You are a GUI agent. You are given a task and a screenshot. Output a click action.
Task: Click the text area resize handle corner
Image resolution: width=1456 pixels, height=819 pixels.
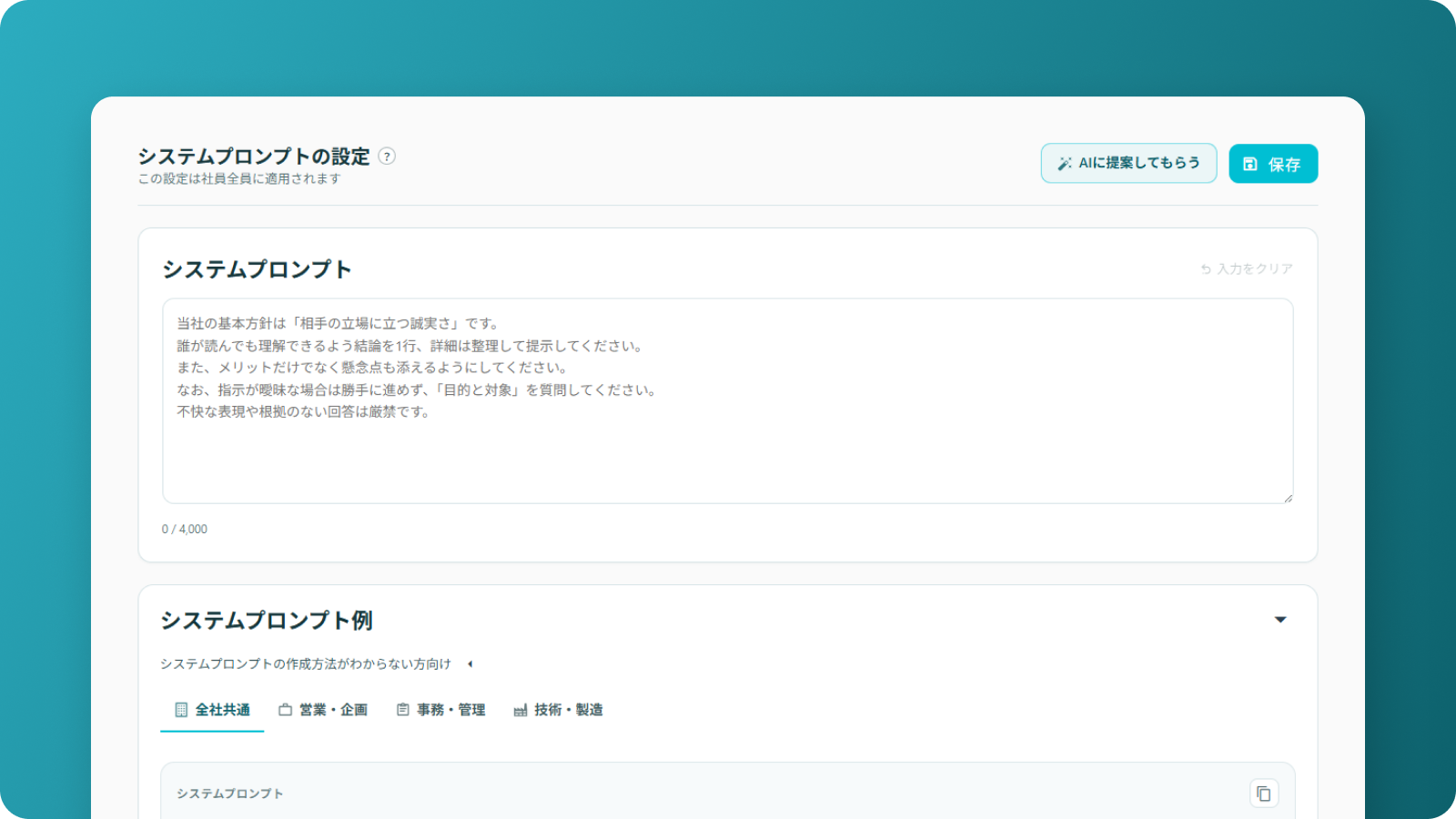[x=1288, y=498]
